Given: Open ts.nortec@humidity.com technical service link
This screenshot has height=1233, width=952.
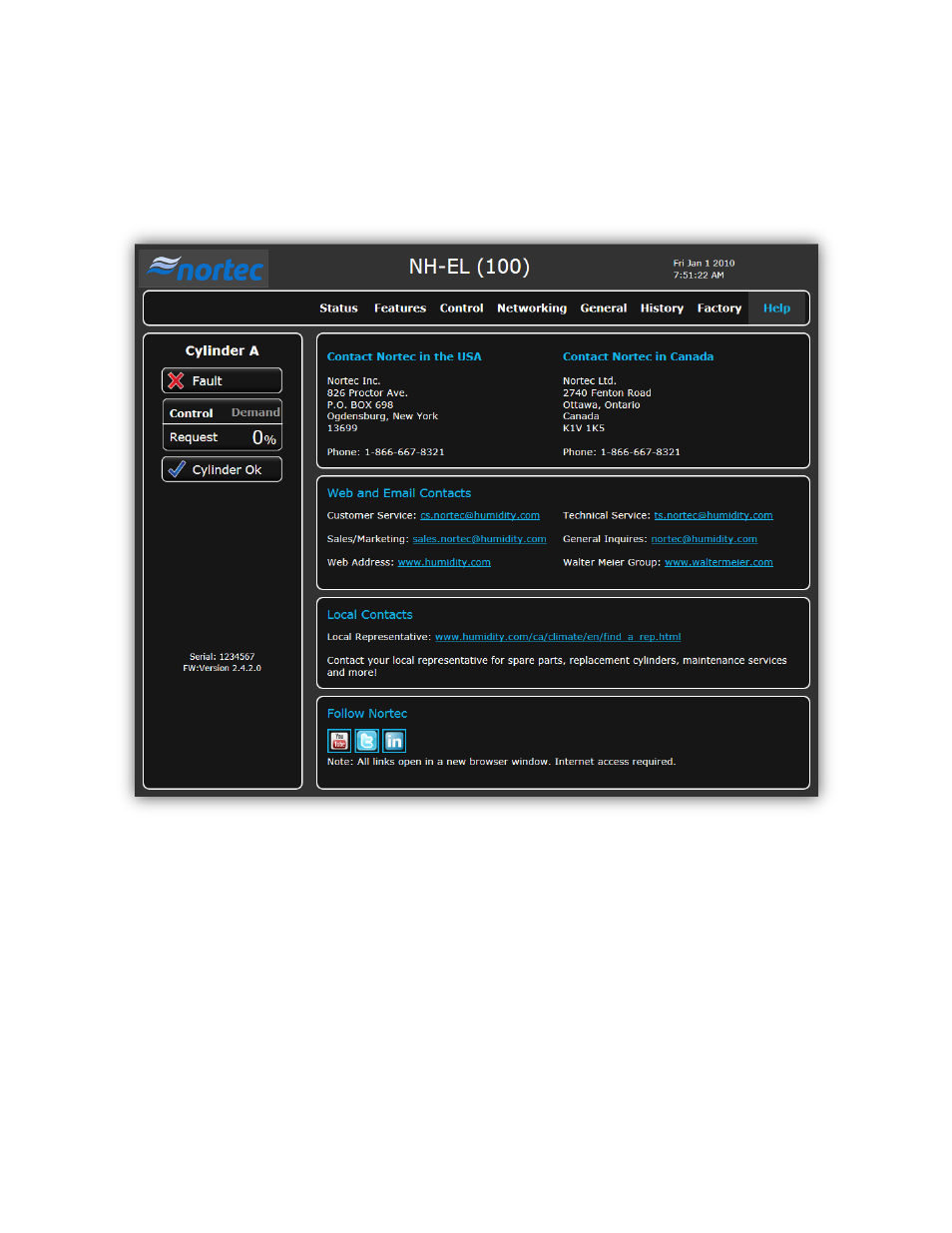Looking at the screenshot, I should pyautogui.click(x=714, y=516).
